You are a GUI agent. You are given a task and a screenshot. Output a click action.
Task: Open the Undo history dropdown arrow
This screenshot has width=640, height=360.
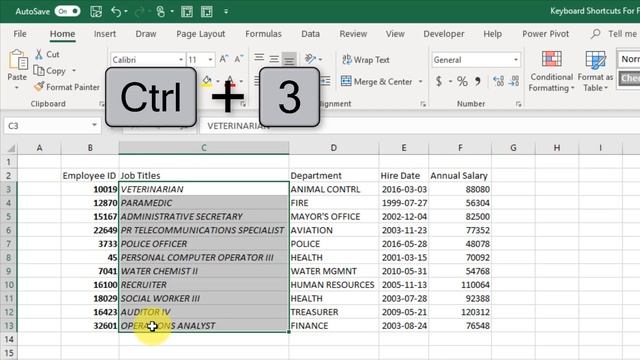pos(126,11)
